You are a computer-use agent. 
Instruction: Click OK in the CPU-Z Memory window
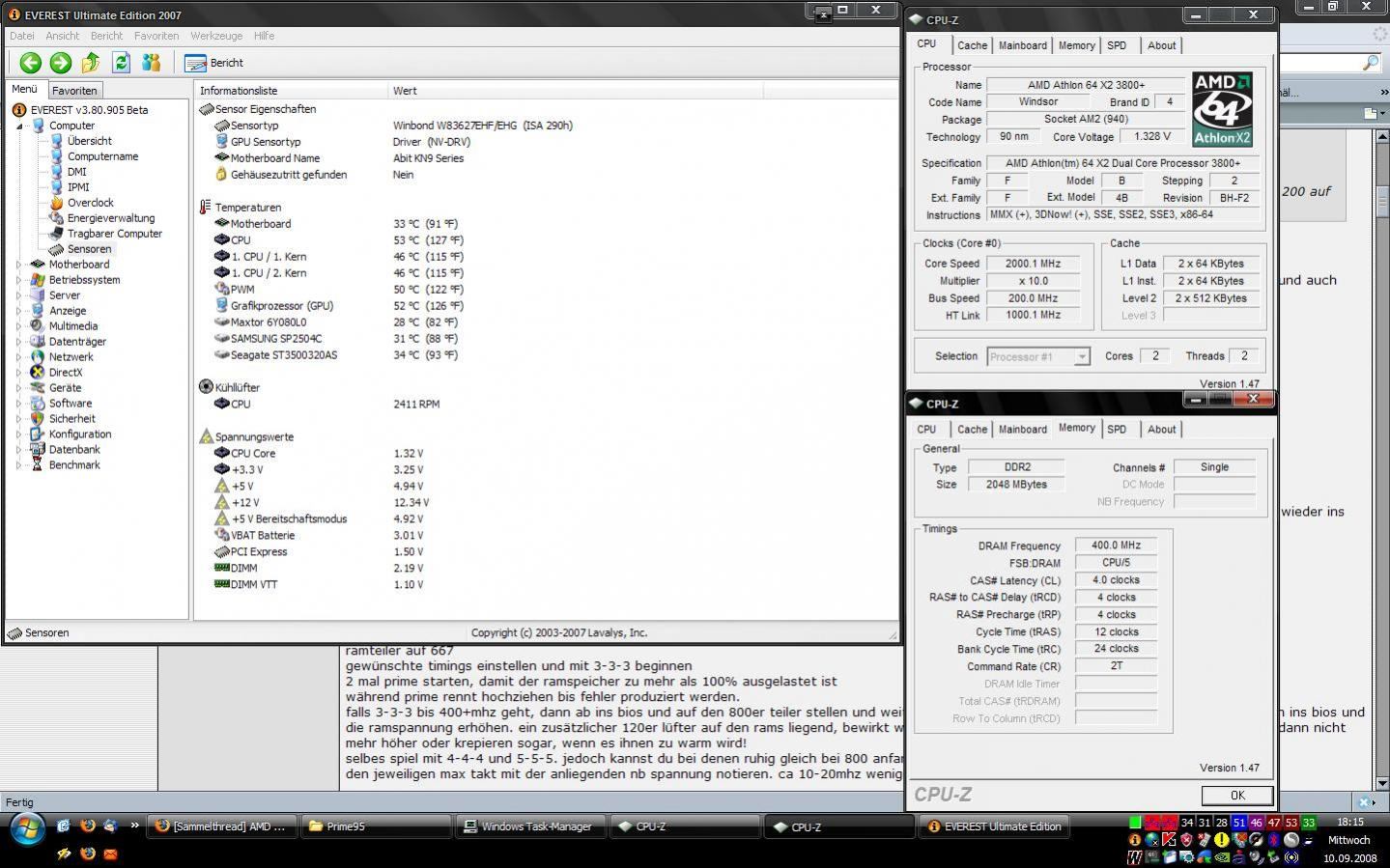coord(1237,796)
